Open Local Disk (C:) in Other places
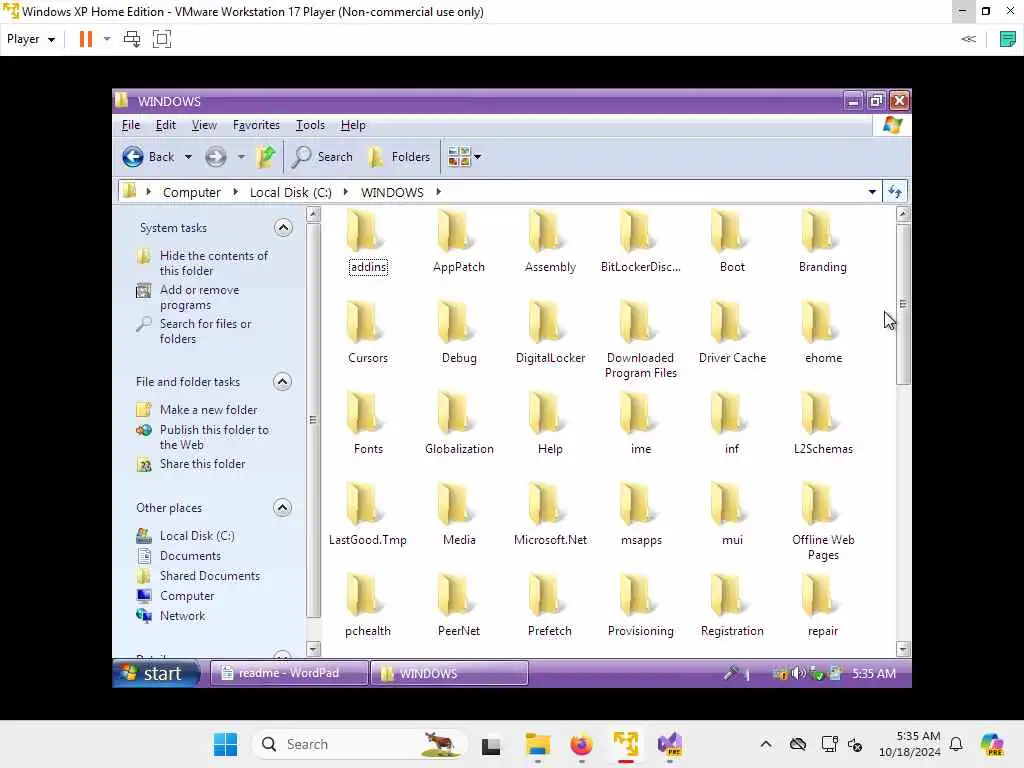The height and width of the screenshot is (768, 1024). coord(197,536)
